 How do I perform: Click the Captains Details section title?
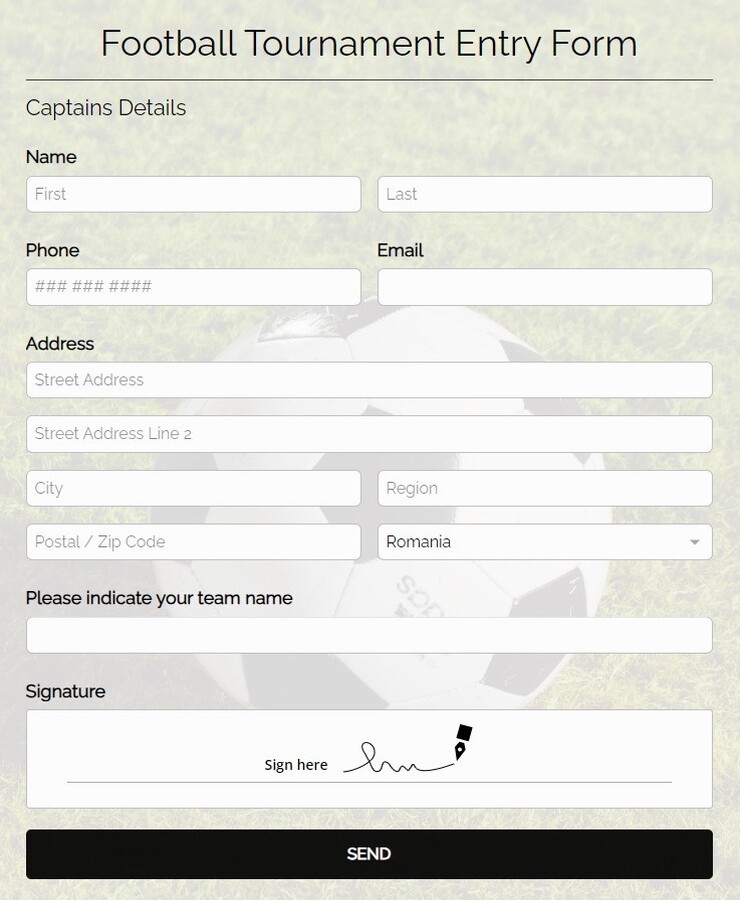tap(106, 108)
